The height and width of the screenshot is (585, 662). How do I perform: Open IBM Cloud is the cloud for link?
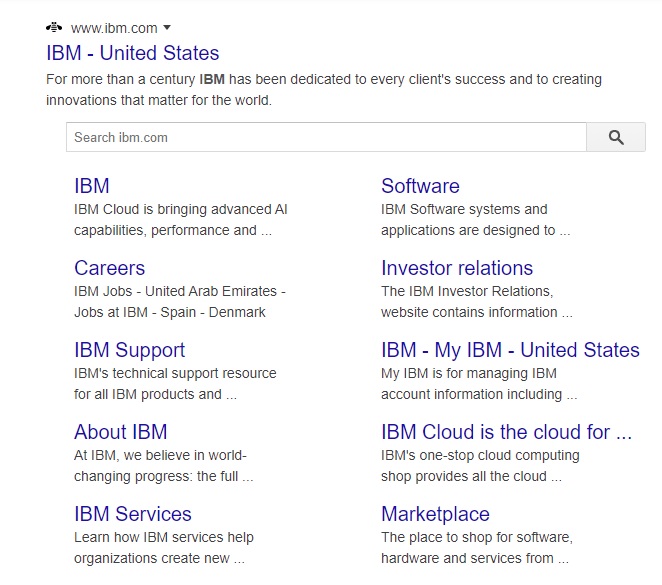click(506, 432)
